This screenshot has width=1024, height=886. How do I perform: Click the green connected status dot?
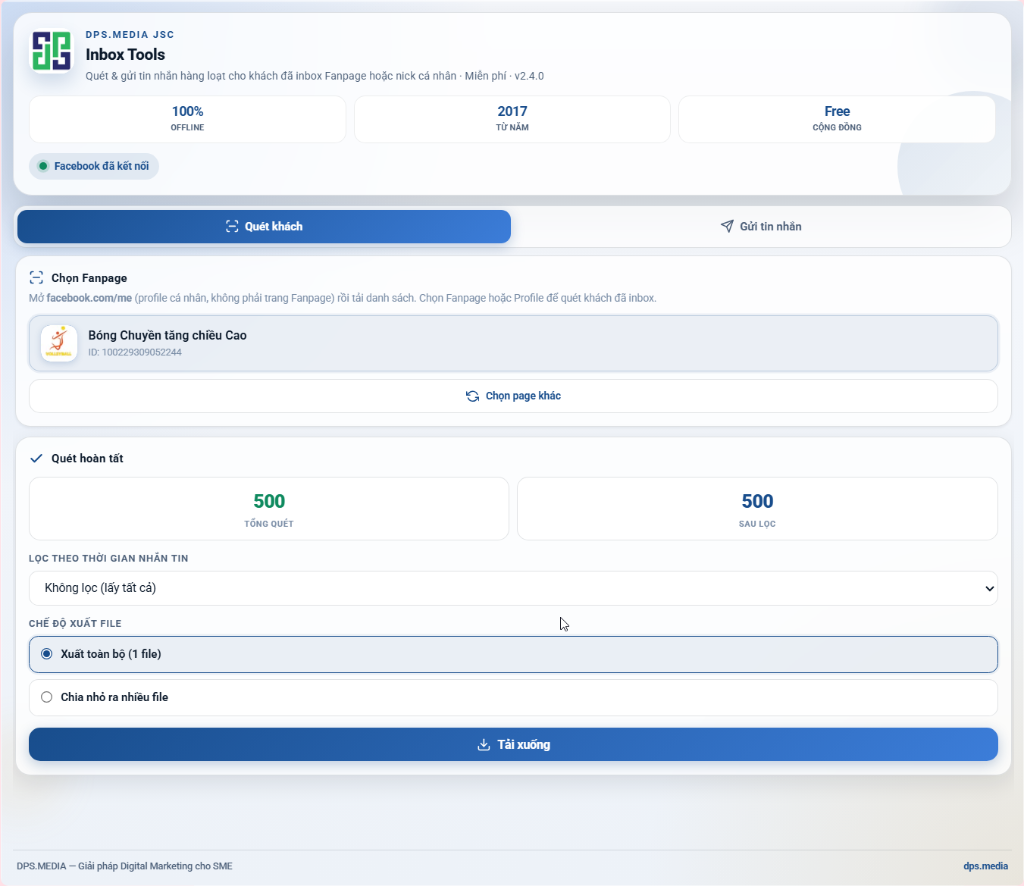pos(43,166)
